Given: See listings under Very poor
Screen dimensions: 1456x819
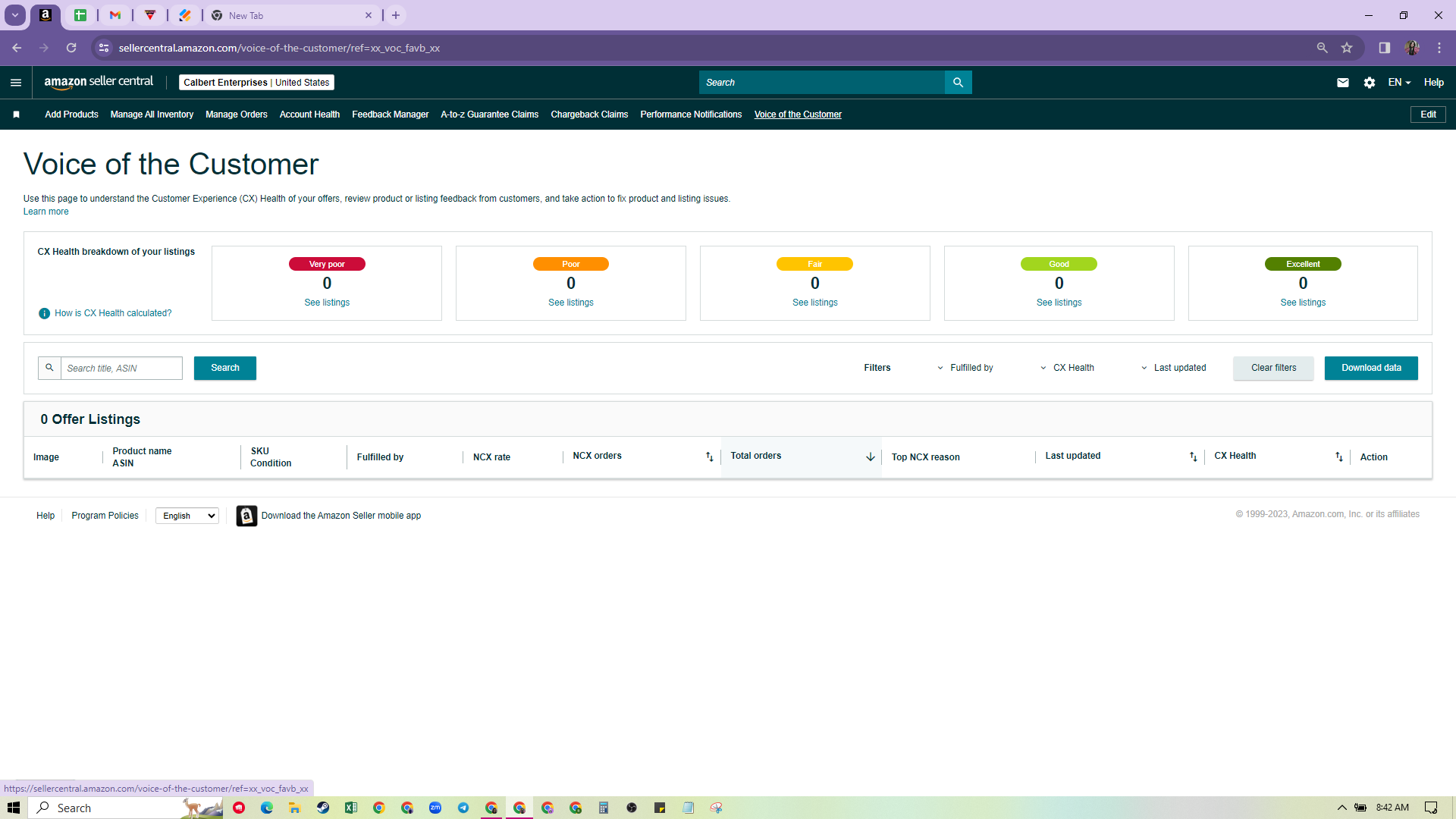Looking at the screenshot, I should 327,303.
